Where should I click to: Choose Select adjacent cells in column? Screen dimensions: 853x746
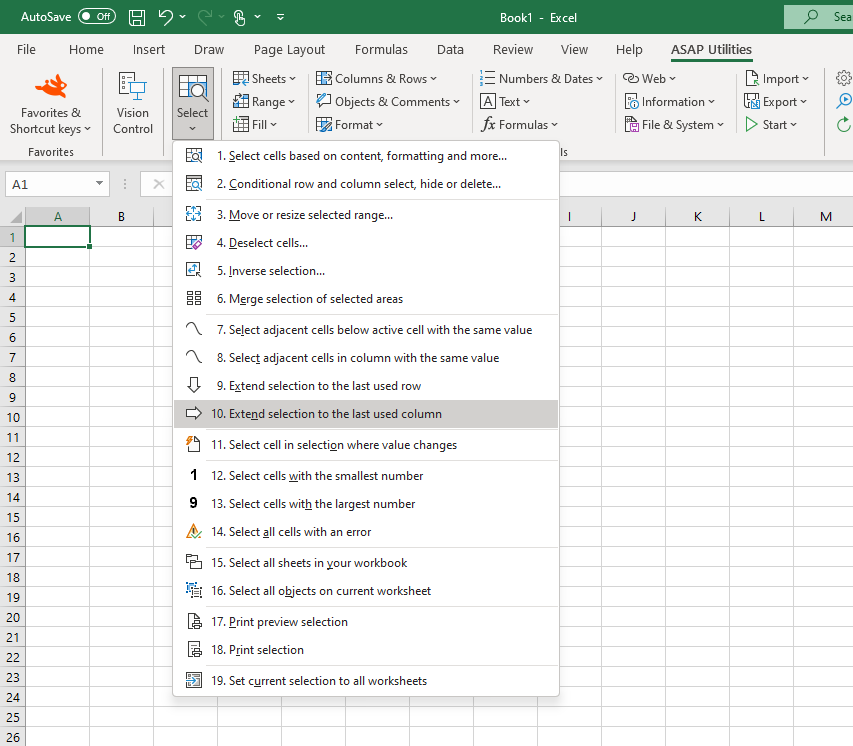(x=366, y=357)
